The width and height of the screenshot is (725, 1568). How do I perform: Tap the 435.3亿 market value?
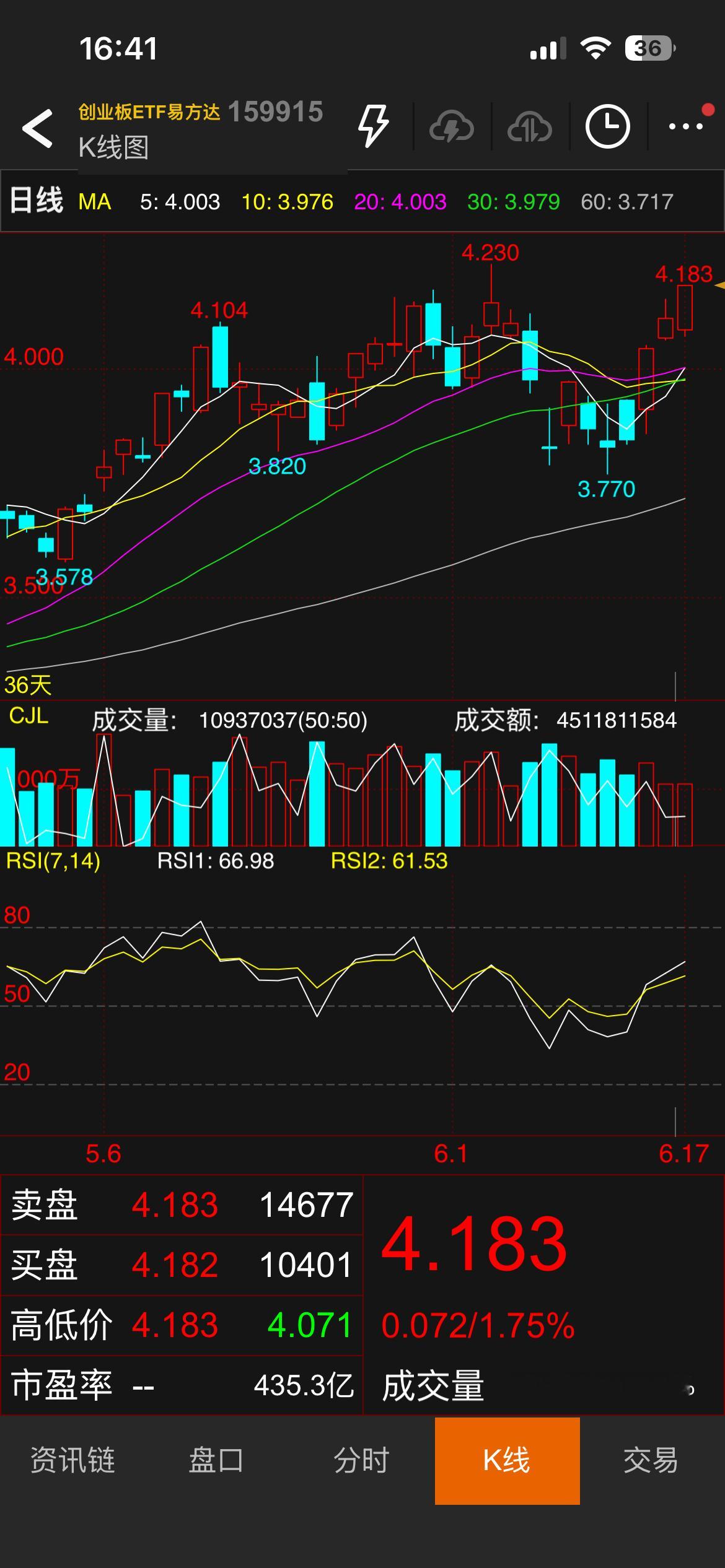(304, 1386)
